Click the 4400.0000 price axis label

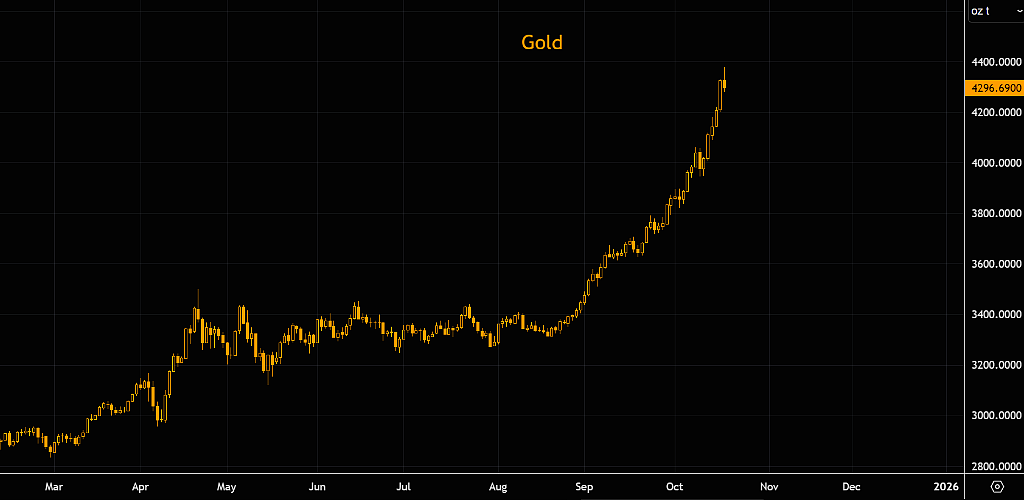tap(995, 62)
